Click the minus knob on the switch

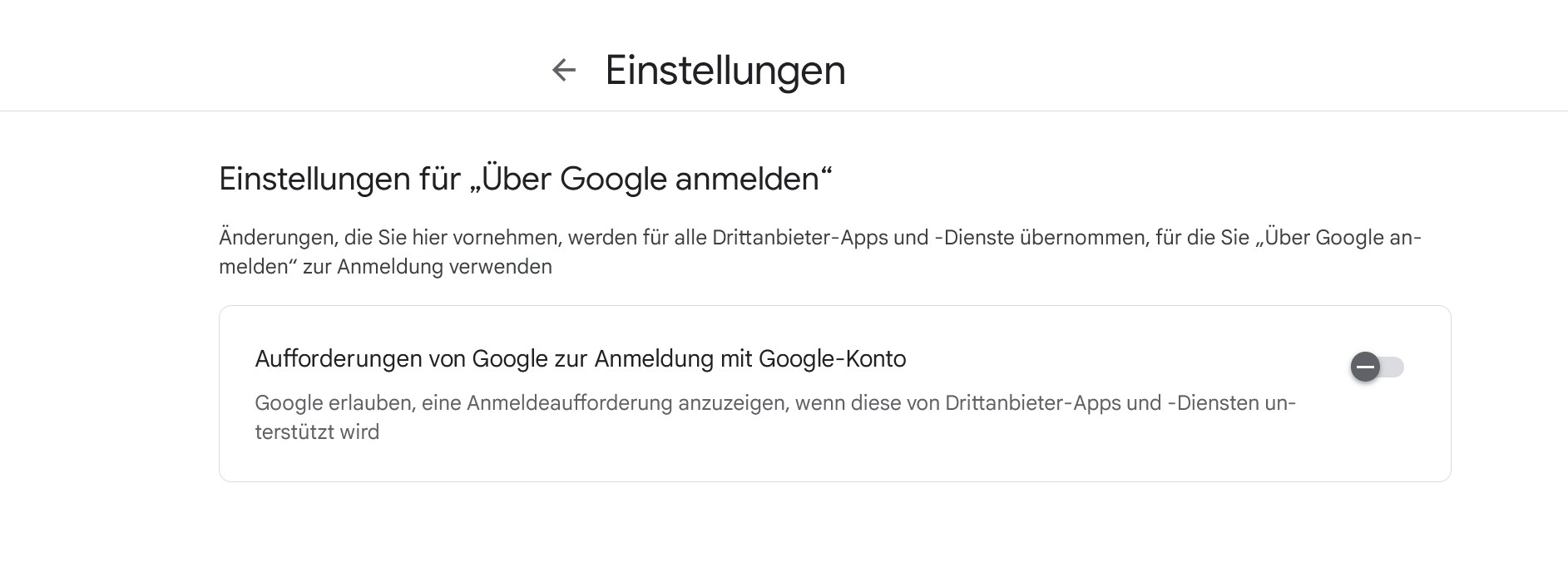coord(1365,367)
